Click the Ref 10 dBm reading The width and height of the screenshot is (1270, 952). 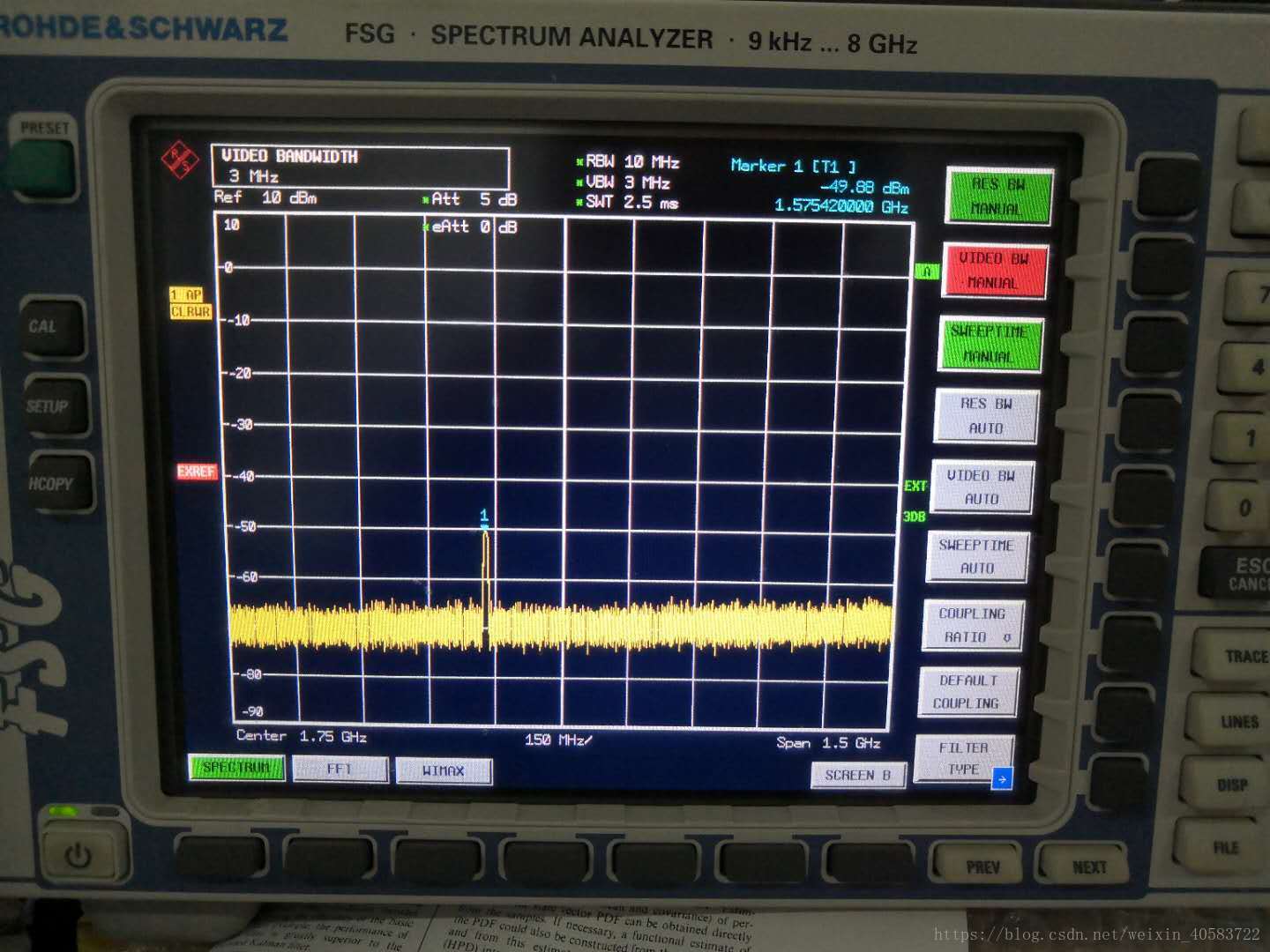[x=265, y=197]
